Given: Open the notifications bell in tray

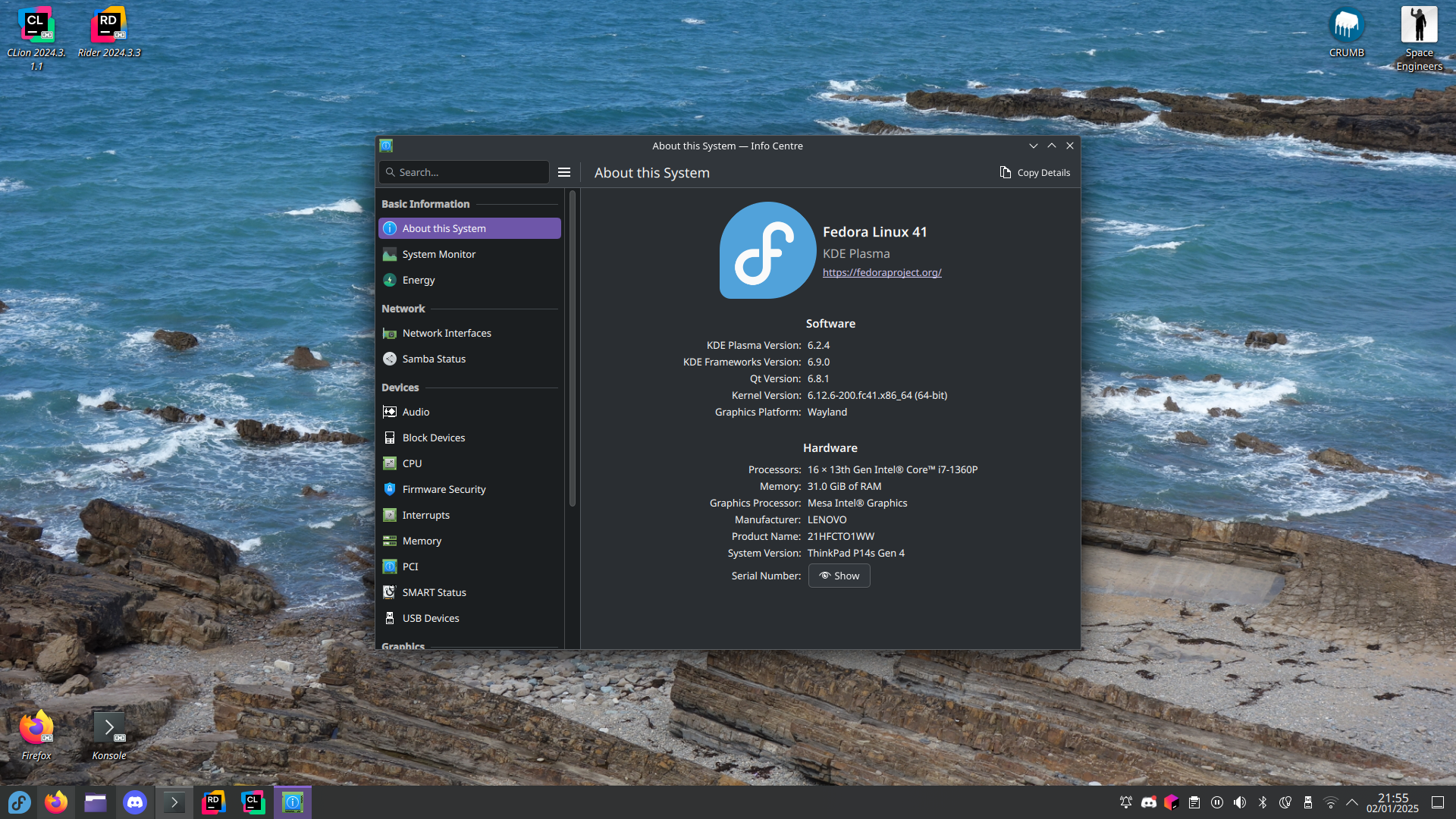Looking at the screenshot, I should click(x=1126, y=802).
